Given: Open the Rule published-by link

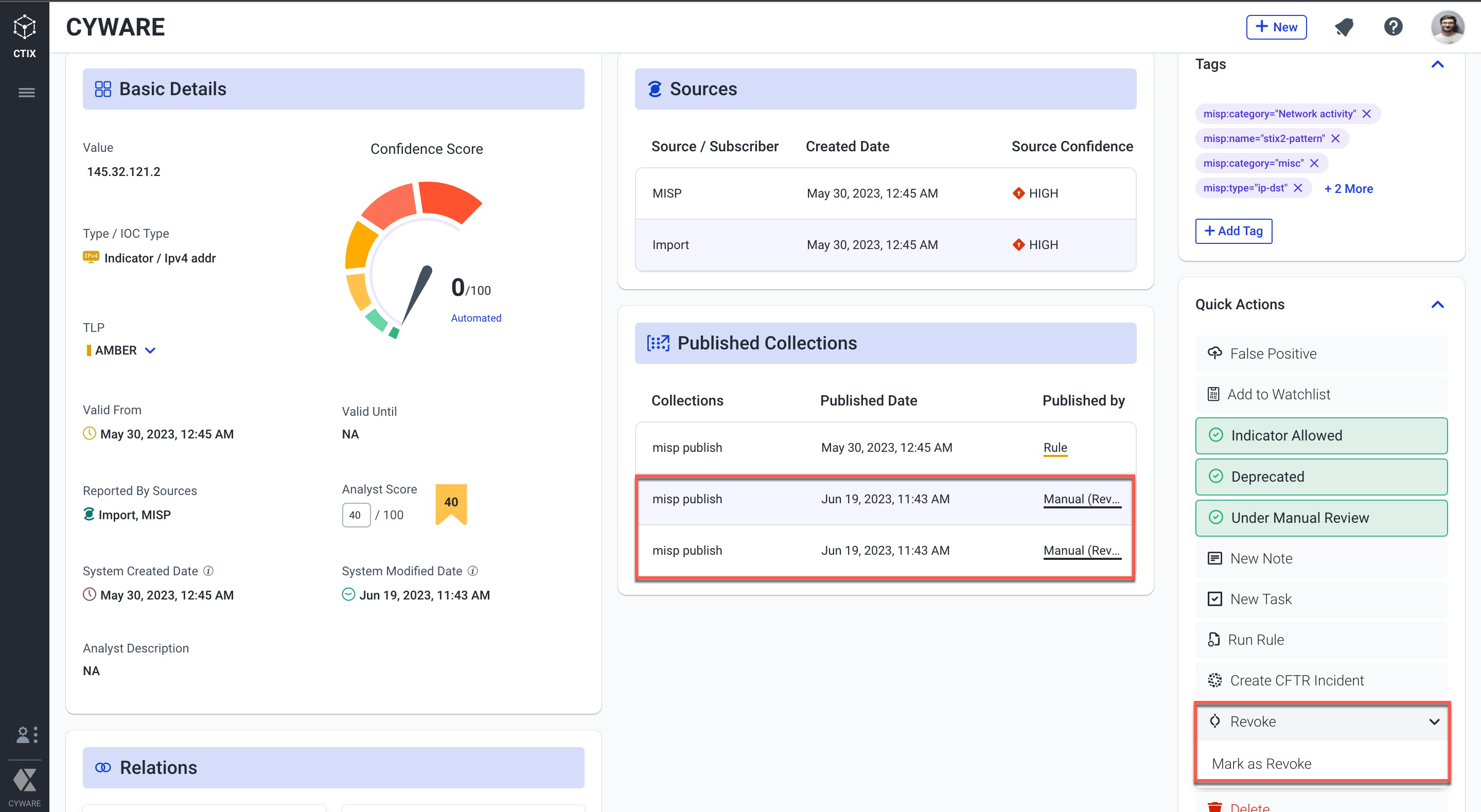Looking at the screenshot, I should pyautogui.click(x=1055, y=447).
